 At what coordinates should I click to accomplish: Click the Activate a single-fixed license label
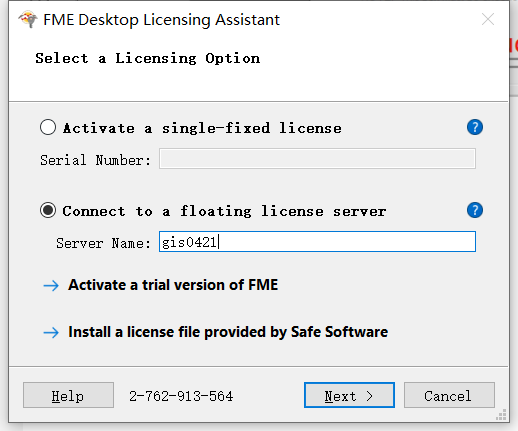(202, 128)
